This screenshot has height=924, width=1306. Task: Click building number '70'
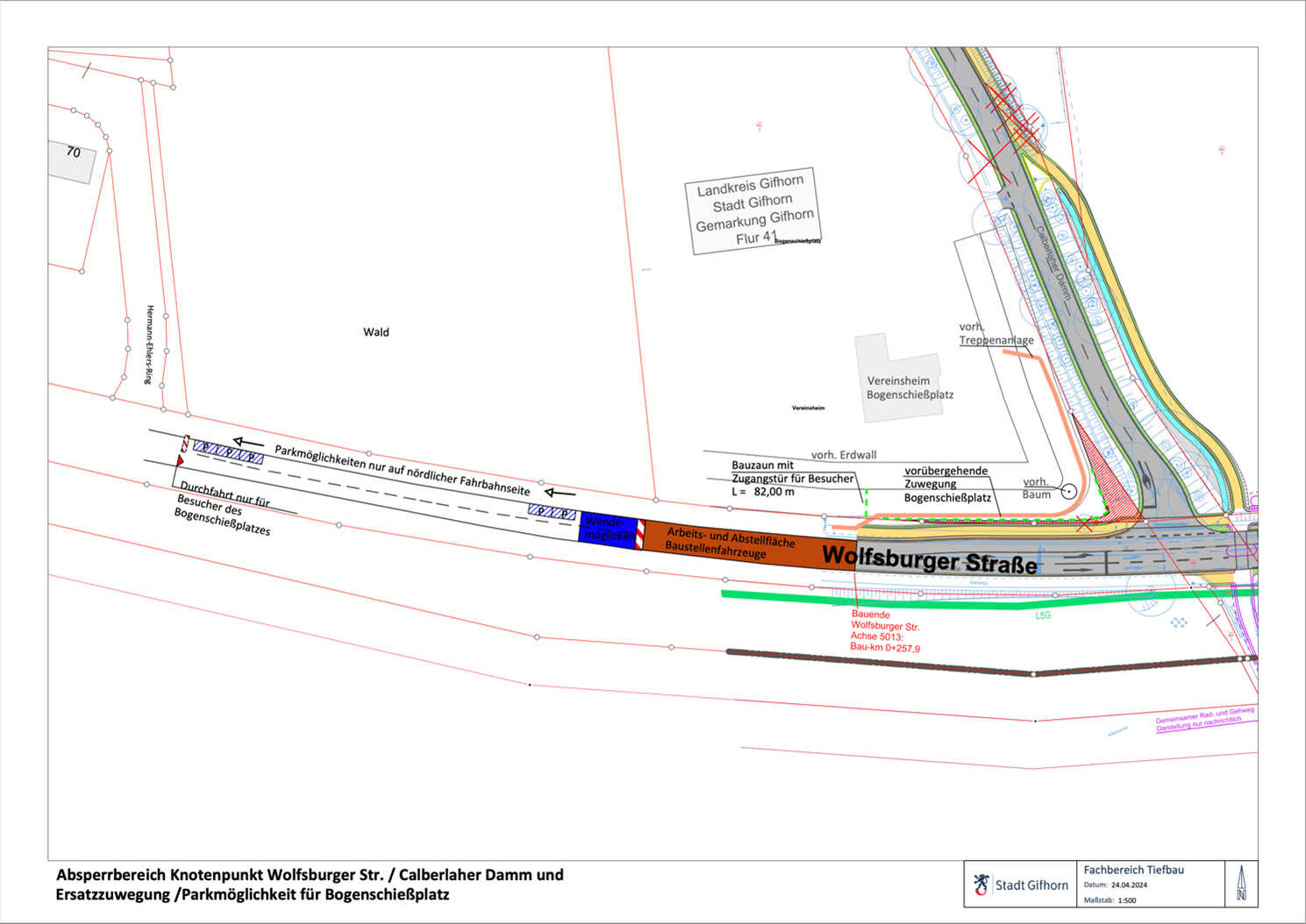click(73, 153)
